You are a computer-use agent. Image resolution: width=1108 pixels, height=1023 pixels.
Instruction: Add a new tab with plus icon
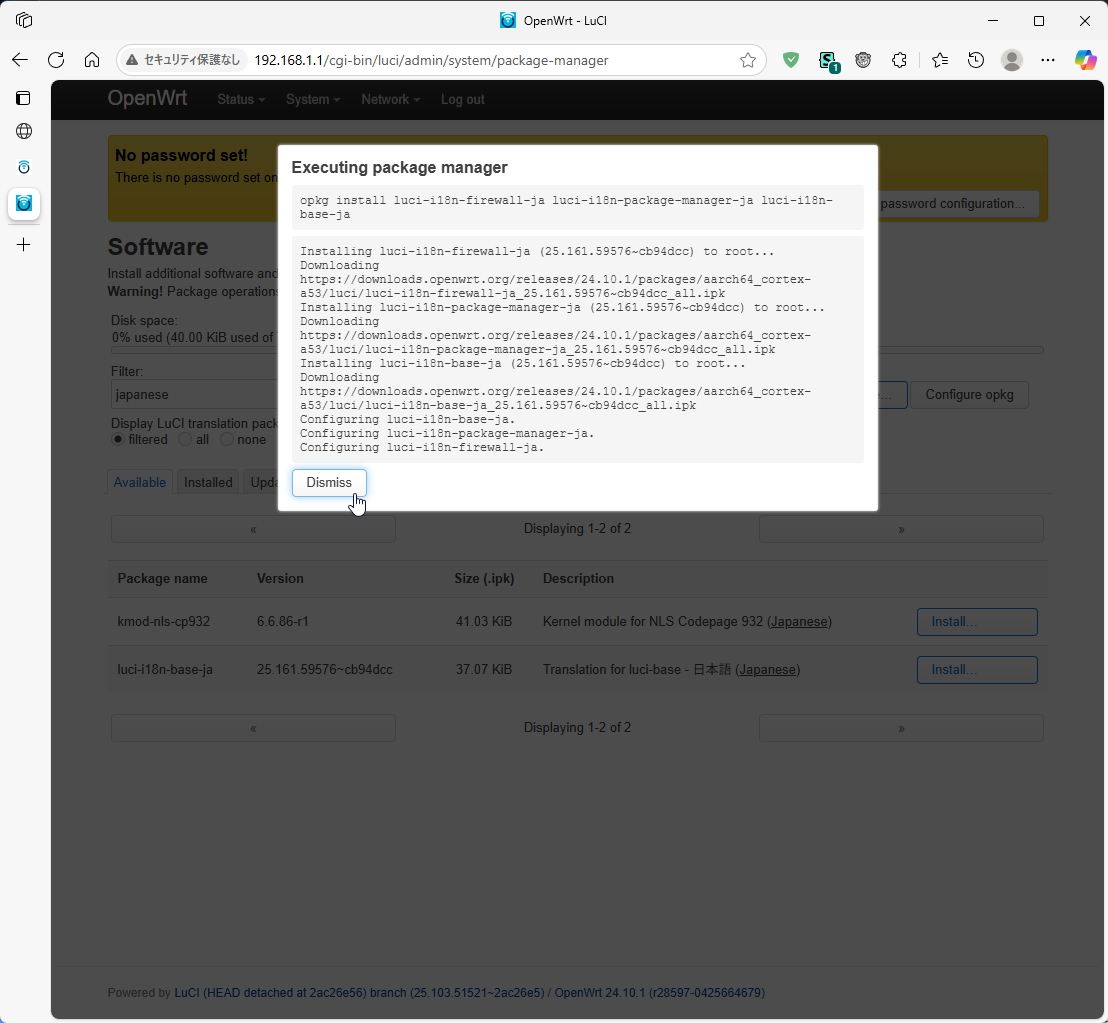(x=23, y=244)
